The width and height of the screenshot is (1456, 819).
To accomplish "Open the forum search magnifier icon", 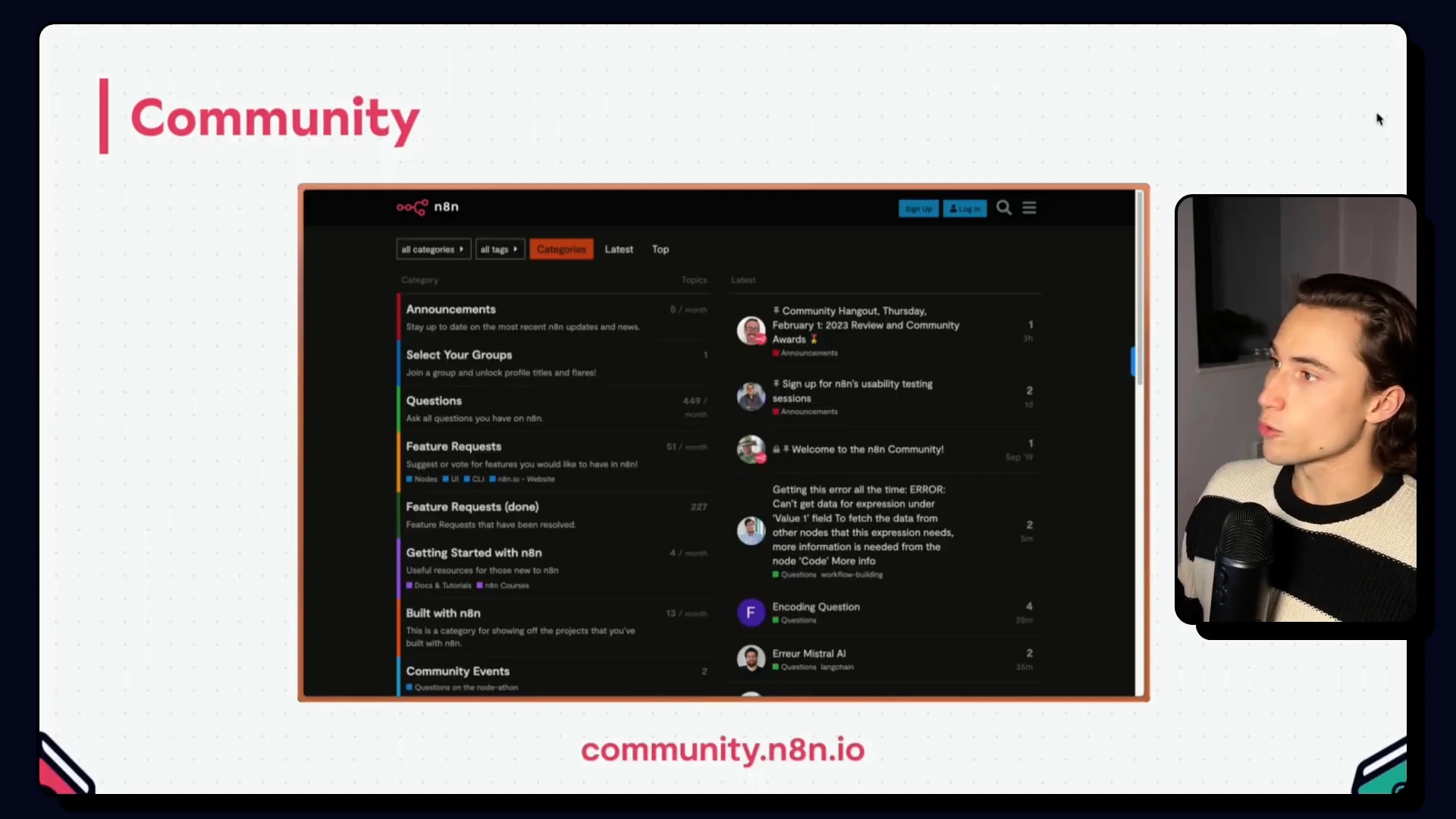I will 1004,208.
